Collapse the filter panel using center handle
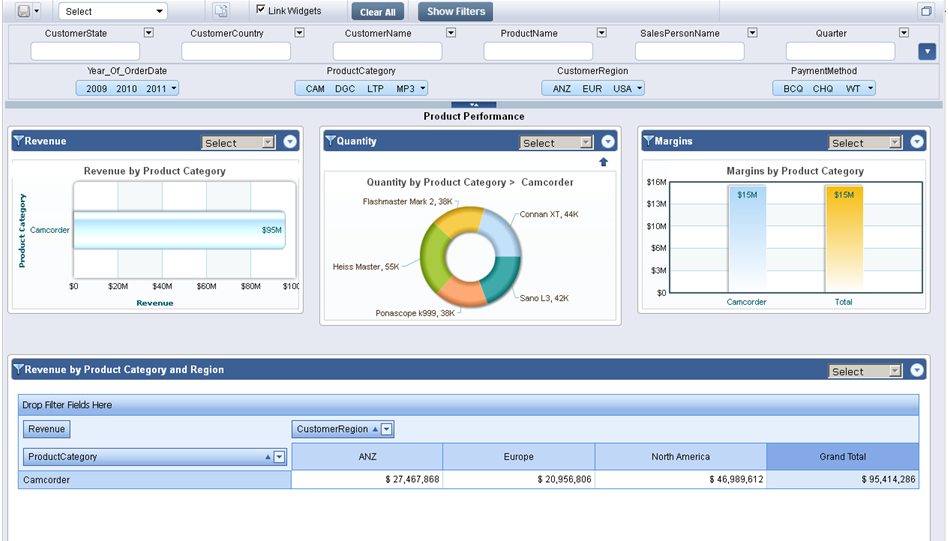 (474, 104)
